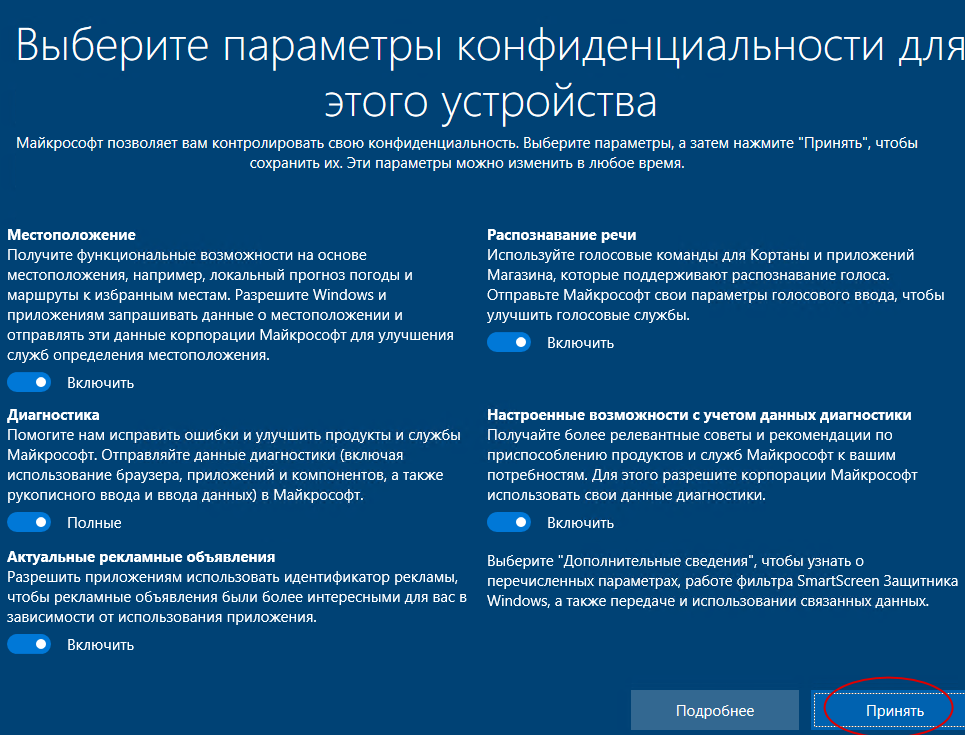Select the Диагностика heading text

point(53,415)
